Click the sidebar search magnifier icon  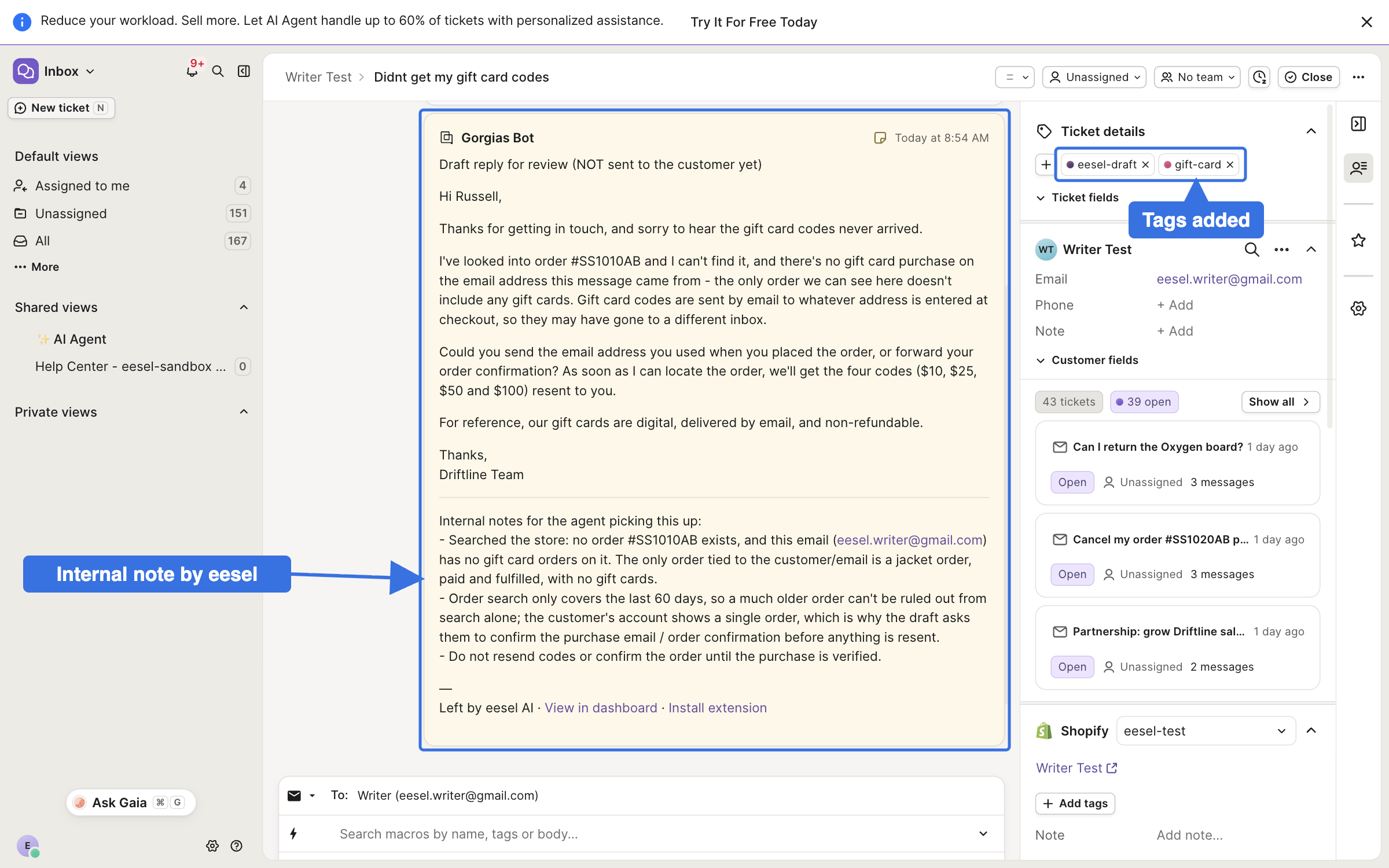[218, 71]
